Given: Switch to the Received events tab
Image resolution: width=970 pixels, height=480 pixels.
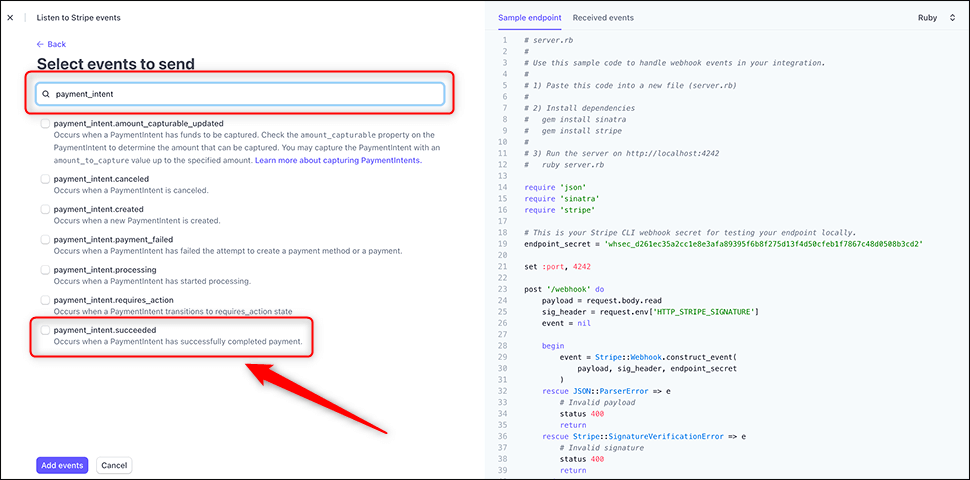Looking at the screenshot, I should 603,18.
